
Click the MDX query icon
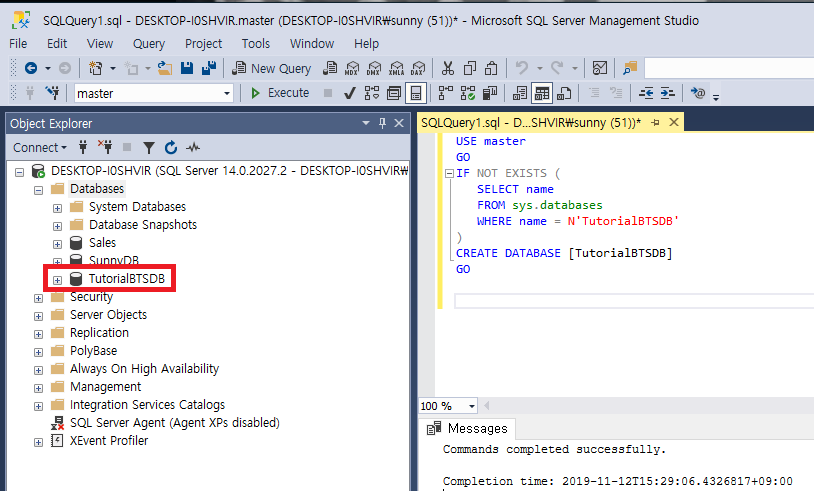pos(352,68)
